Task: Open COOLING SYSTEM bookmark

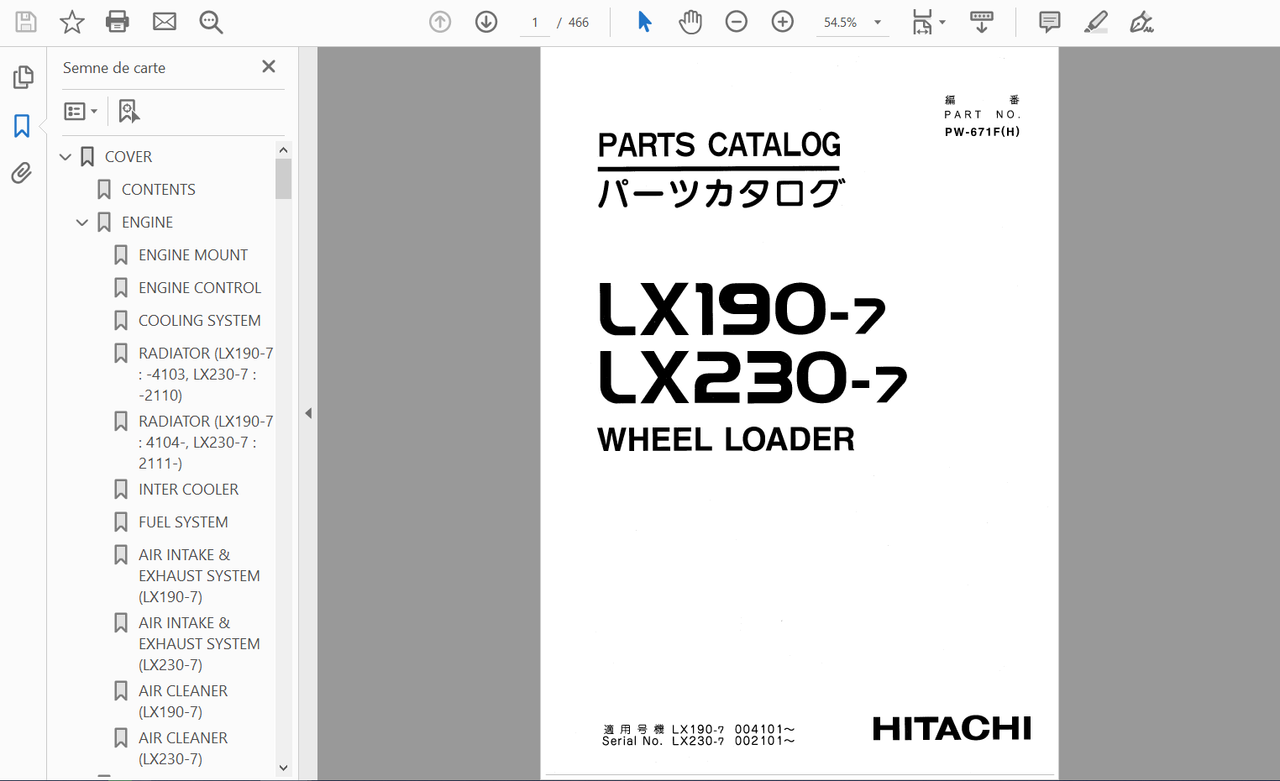Action: pyautogui.click(x=200, y=321)
